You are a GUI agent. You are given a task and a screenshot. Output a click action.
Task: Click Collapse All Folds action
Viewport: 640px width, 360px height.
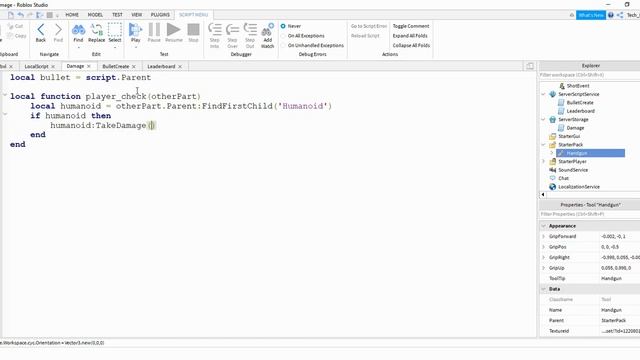(411, 46)
